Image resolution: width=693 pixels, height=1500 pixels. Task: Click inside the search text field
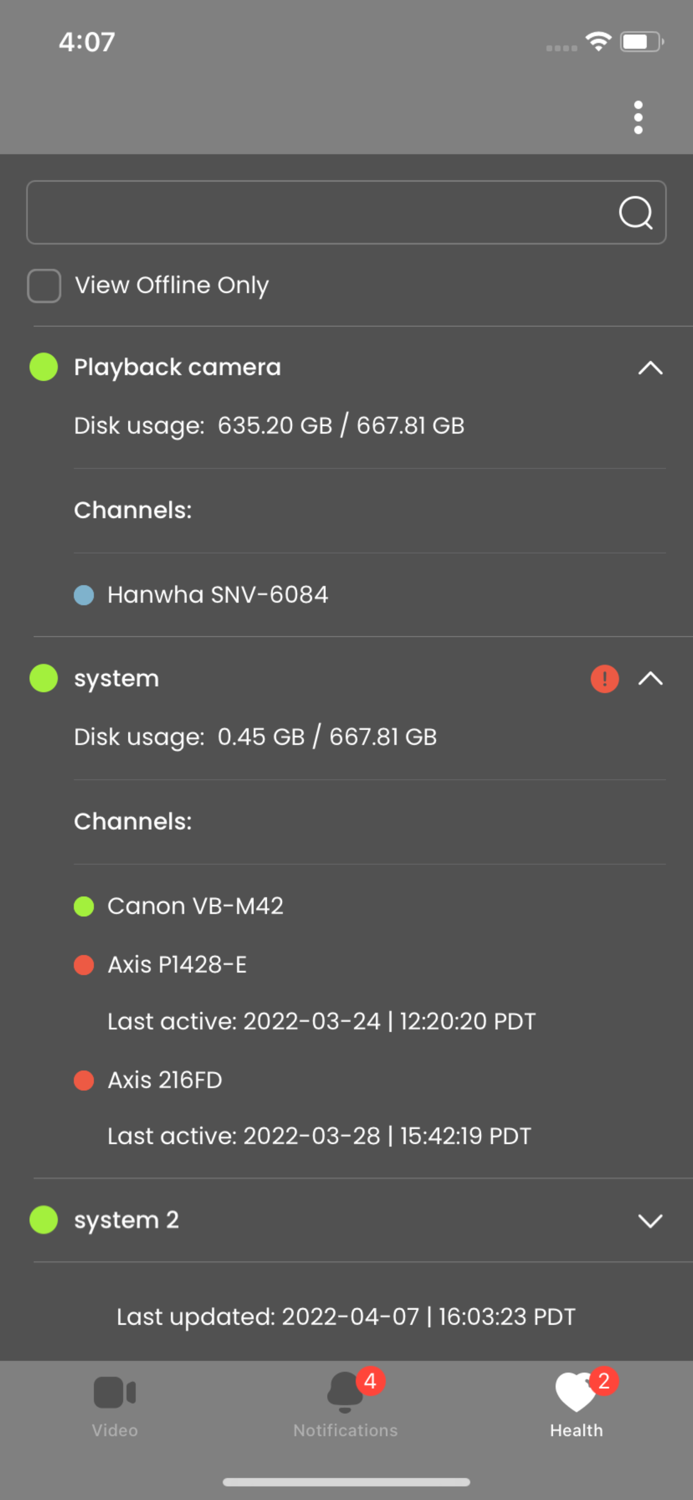(320, 212)
